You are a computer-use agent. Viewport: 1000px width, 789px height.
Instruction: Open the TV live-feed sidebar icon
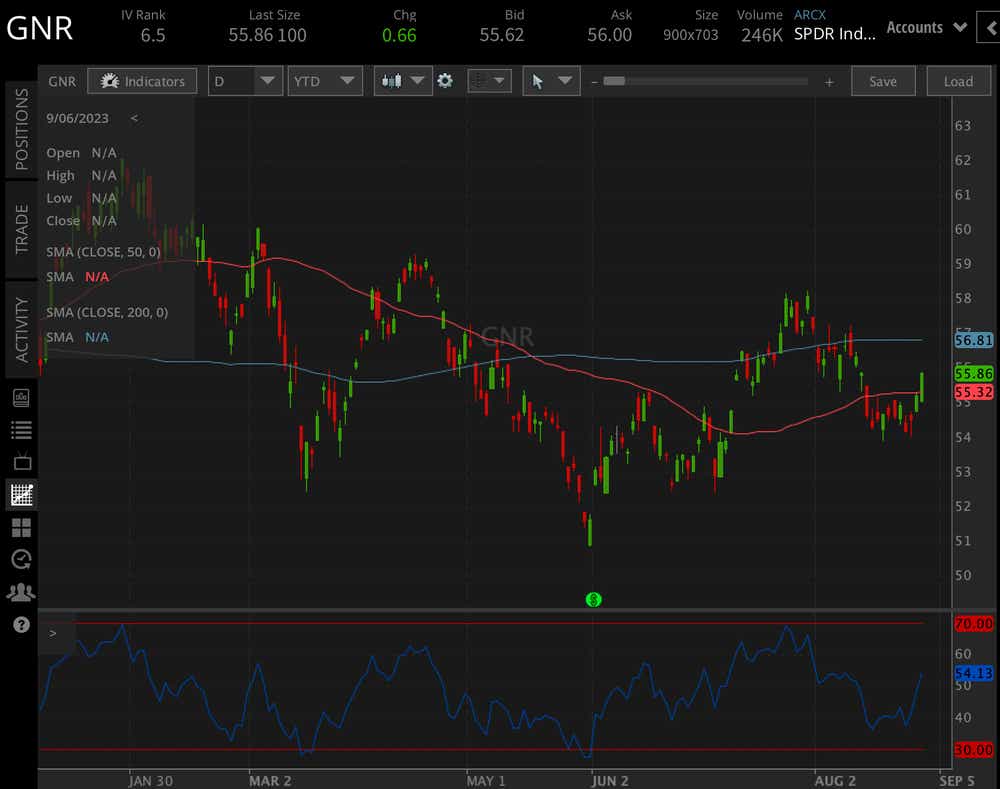pyautogui.click(x=22, y=461)
